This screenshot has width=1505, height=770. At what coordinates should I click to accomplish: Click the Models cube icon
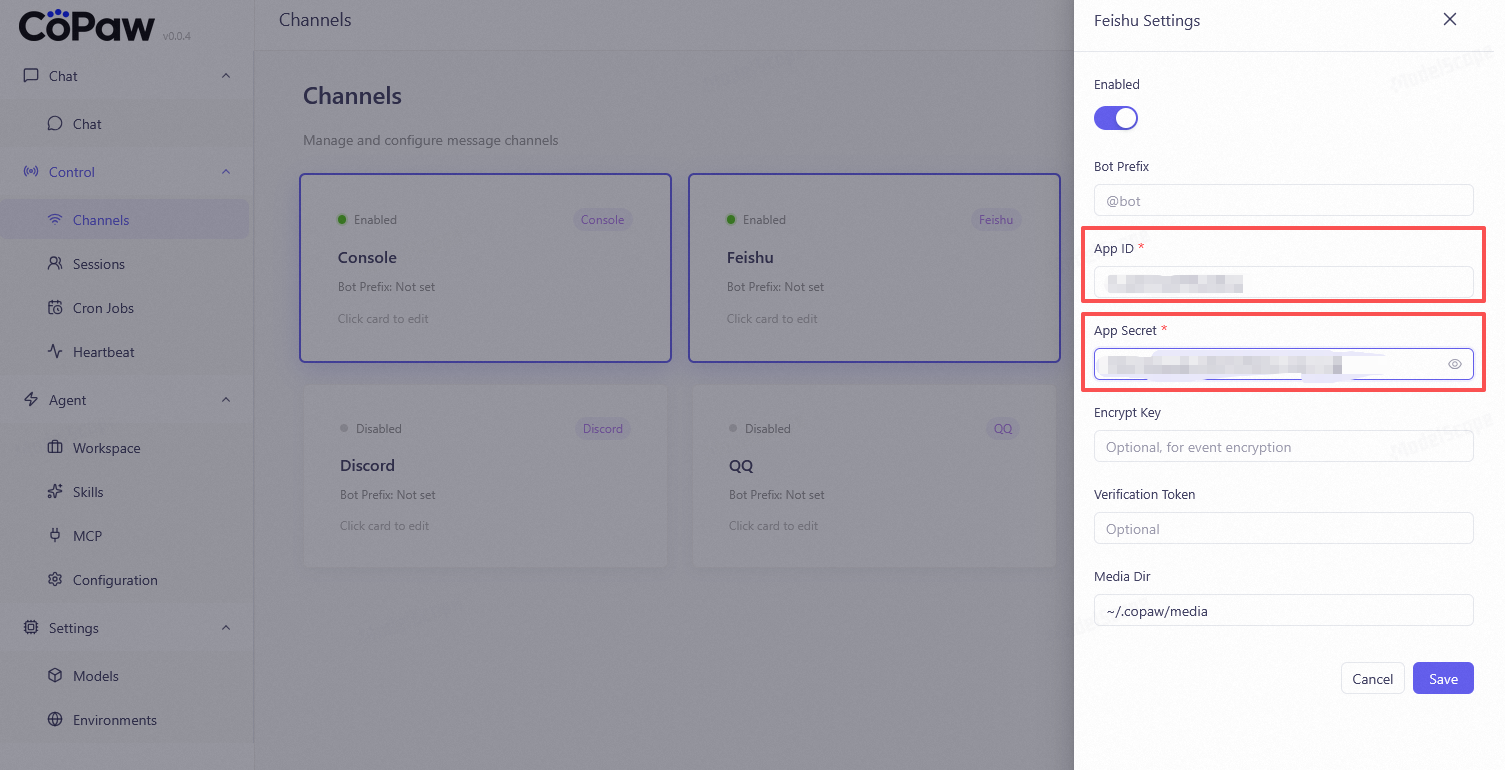pos(55,676)
